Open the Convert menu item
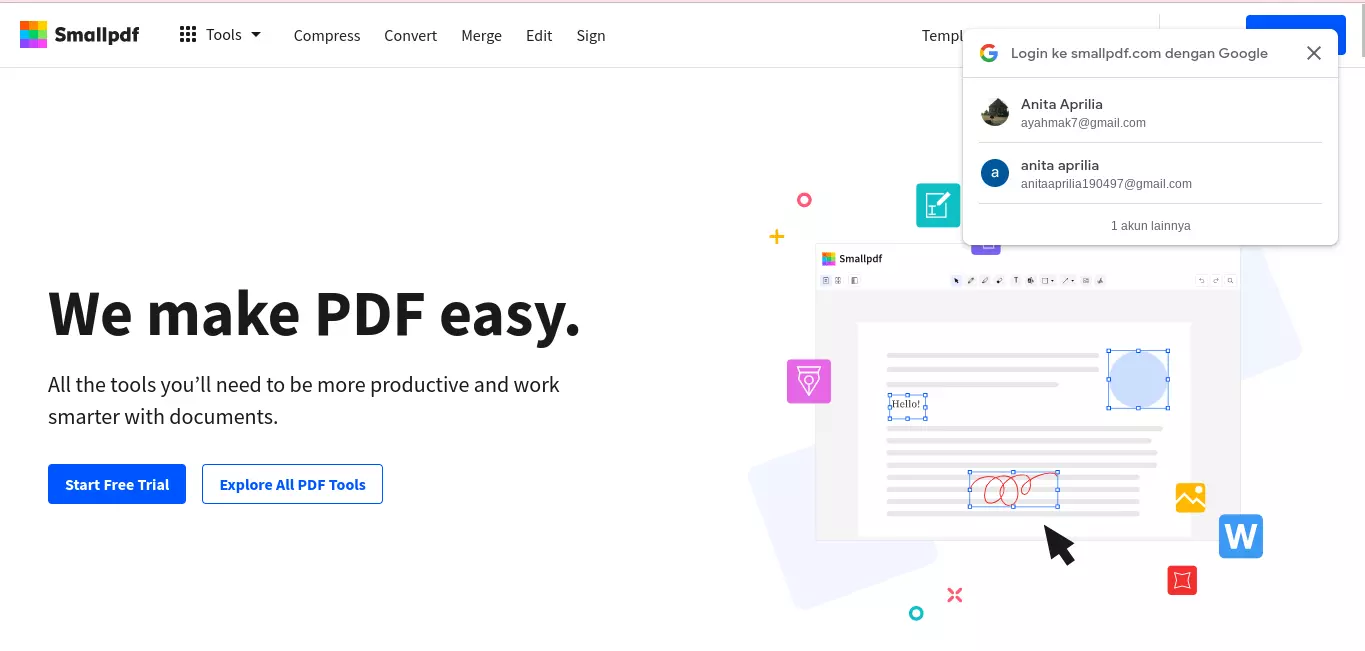Viewport: 1365px width, 651px height. coord(411,35)
